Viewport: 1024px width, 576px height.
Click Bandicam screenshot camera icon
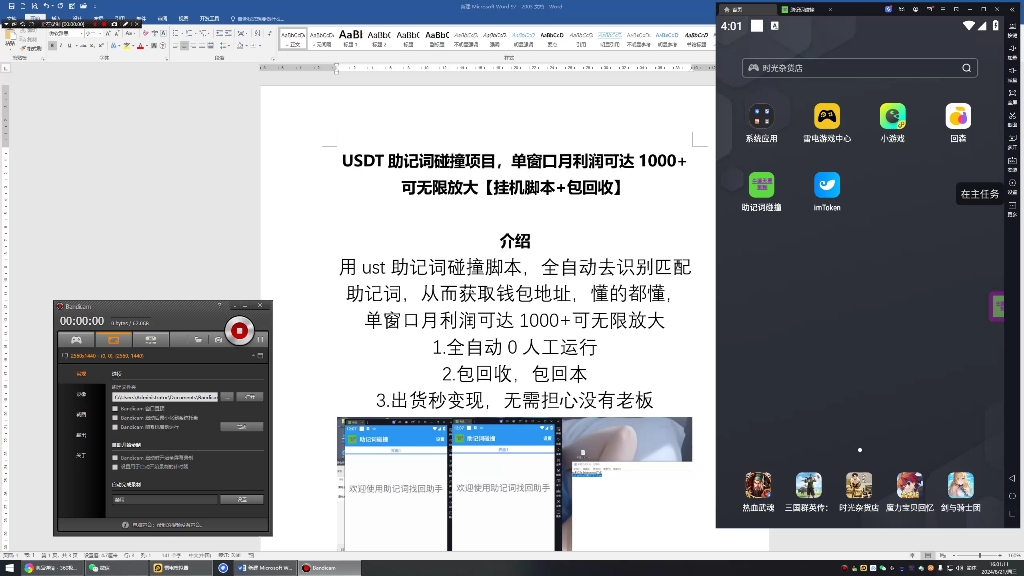[218, 340]
